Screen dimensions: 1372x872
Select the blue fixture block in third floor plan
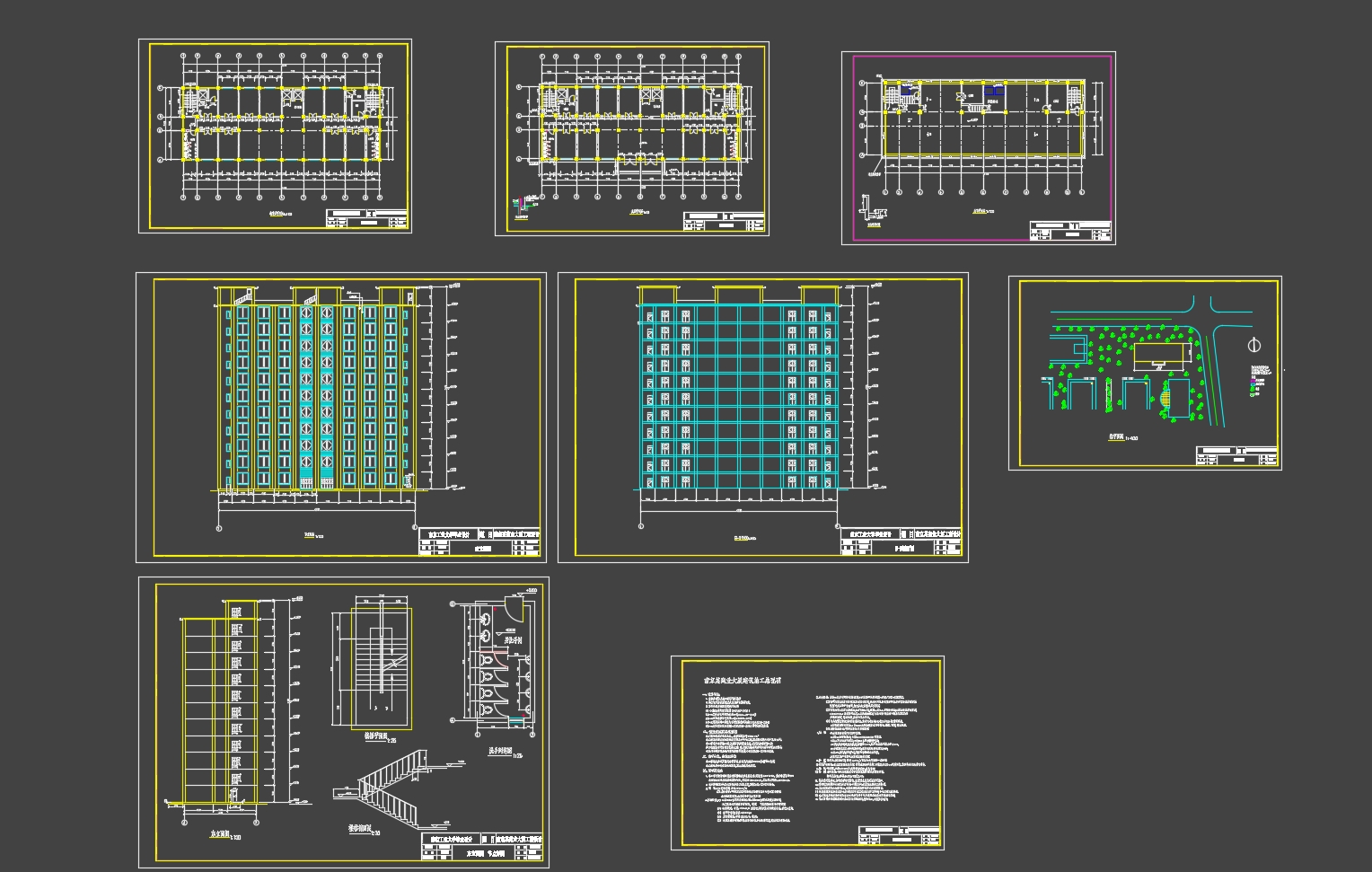coord(994,91)
